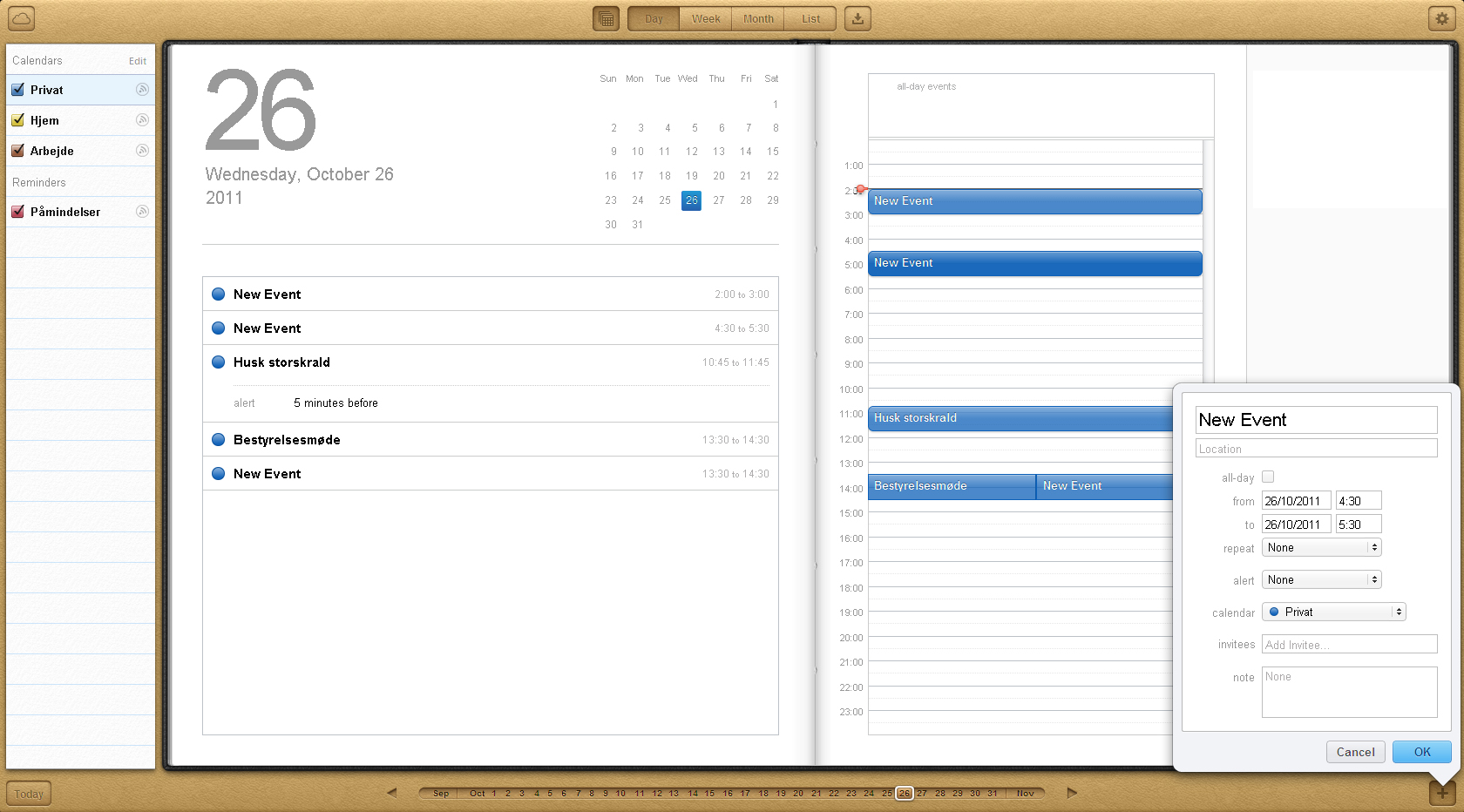The height and width of the screenshot is (812, 1464).
Task: Uncheck the Arbejde calendar checkbox
Action: coord(17,151)
